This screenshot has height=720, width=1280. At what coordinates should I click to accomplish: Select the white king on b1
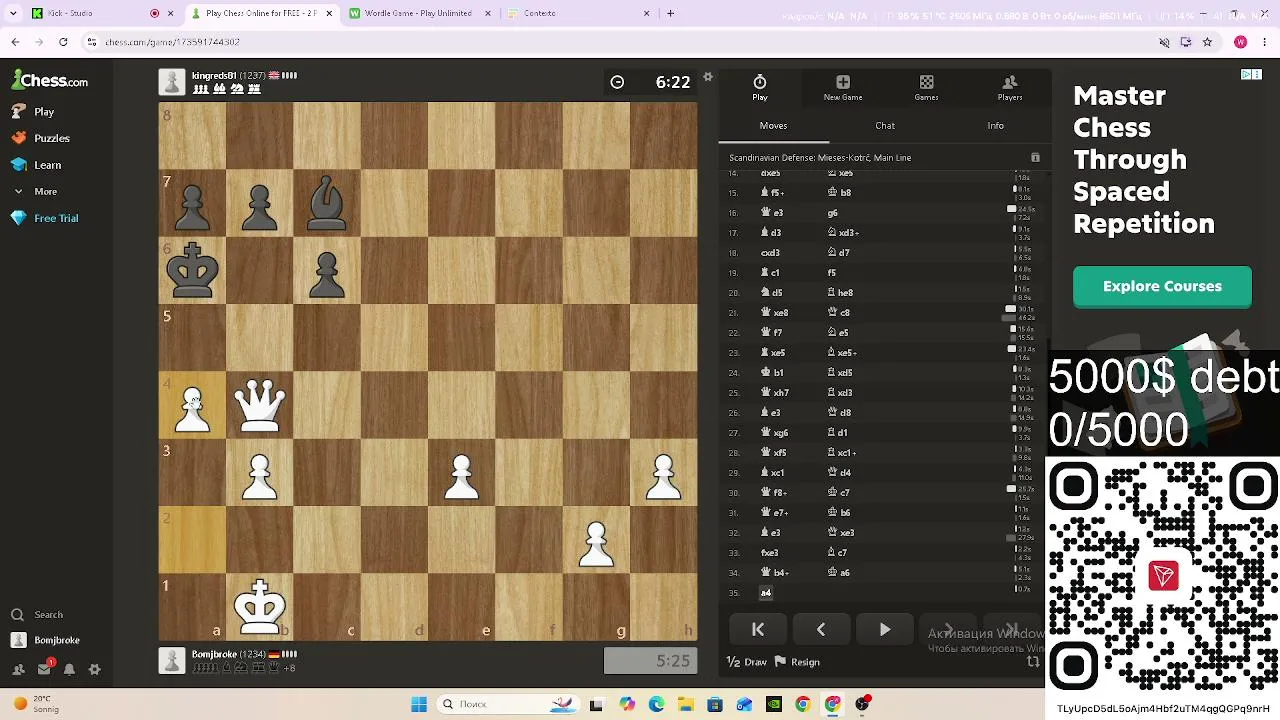pyautogui.click(x=260, y=606)
